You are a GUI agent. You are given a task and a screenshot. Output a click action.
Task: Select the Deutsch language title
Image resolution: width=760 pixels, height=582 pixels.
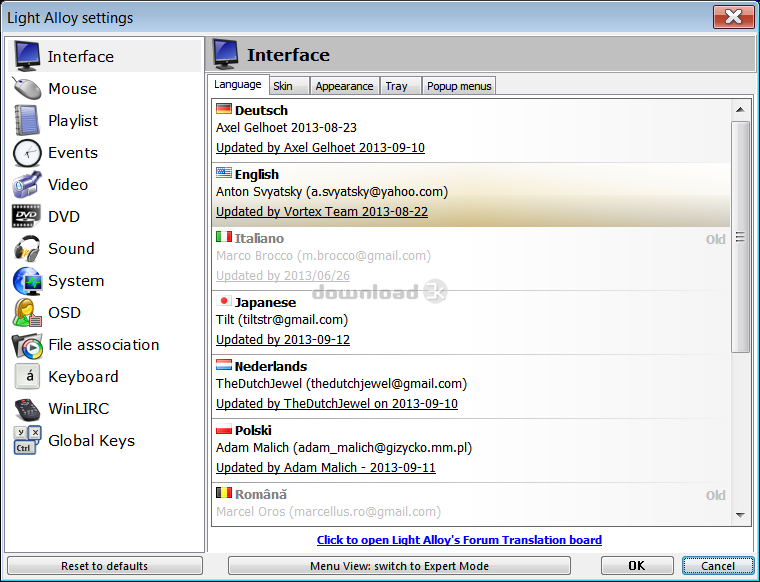click(261, 110)
